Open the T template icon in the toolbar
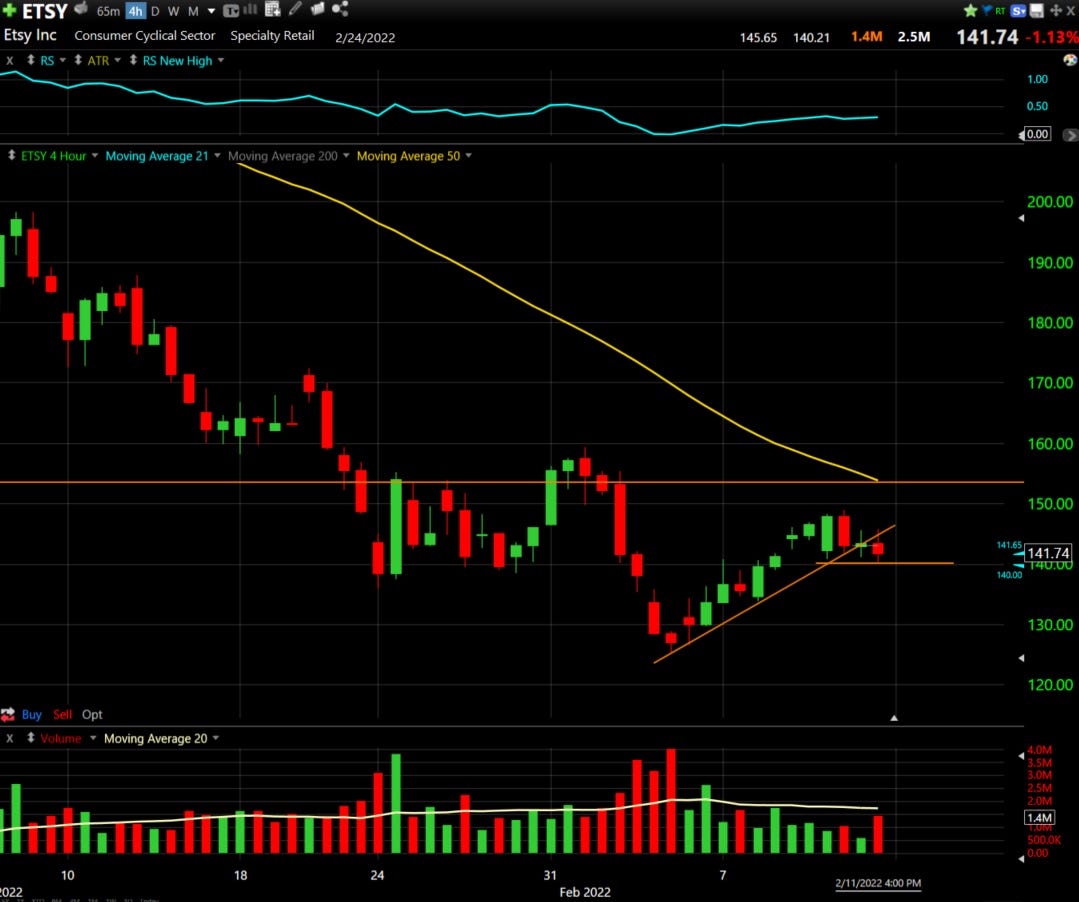The width and height of the screenshot is (1079, 902). 231,10
